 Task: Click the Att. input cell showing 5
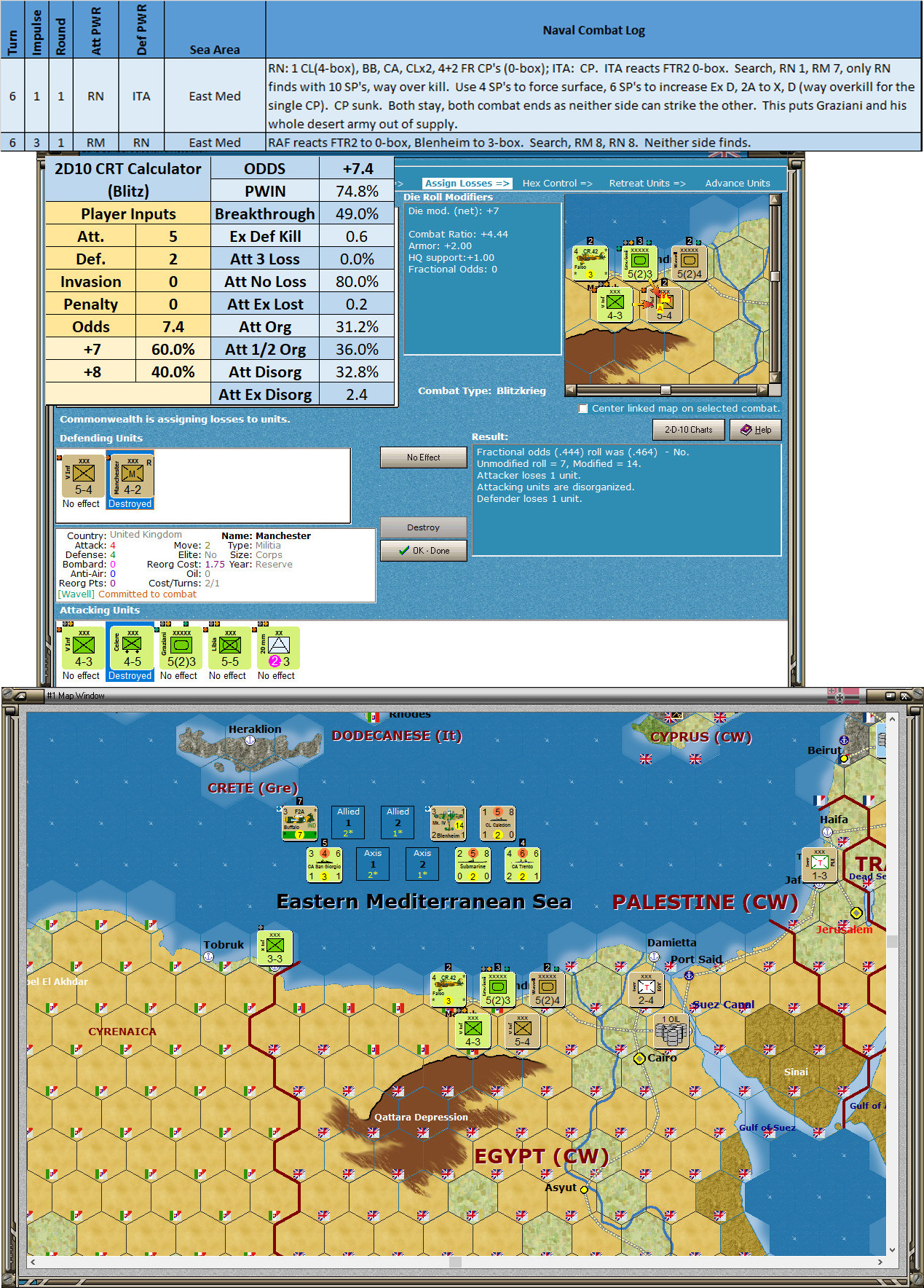point(173,236)
